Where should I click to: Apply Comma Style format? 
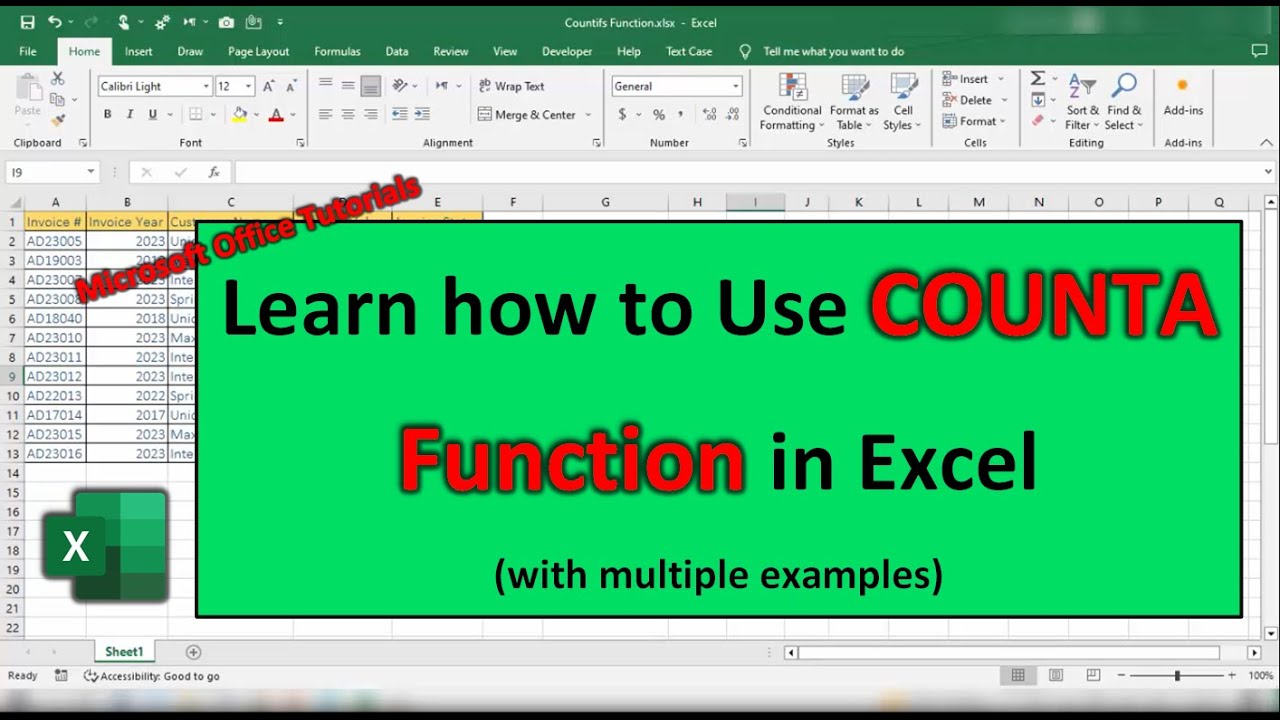(x=681, y=114)
